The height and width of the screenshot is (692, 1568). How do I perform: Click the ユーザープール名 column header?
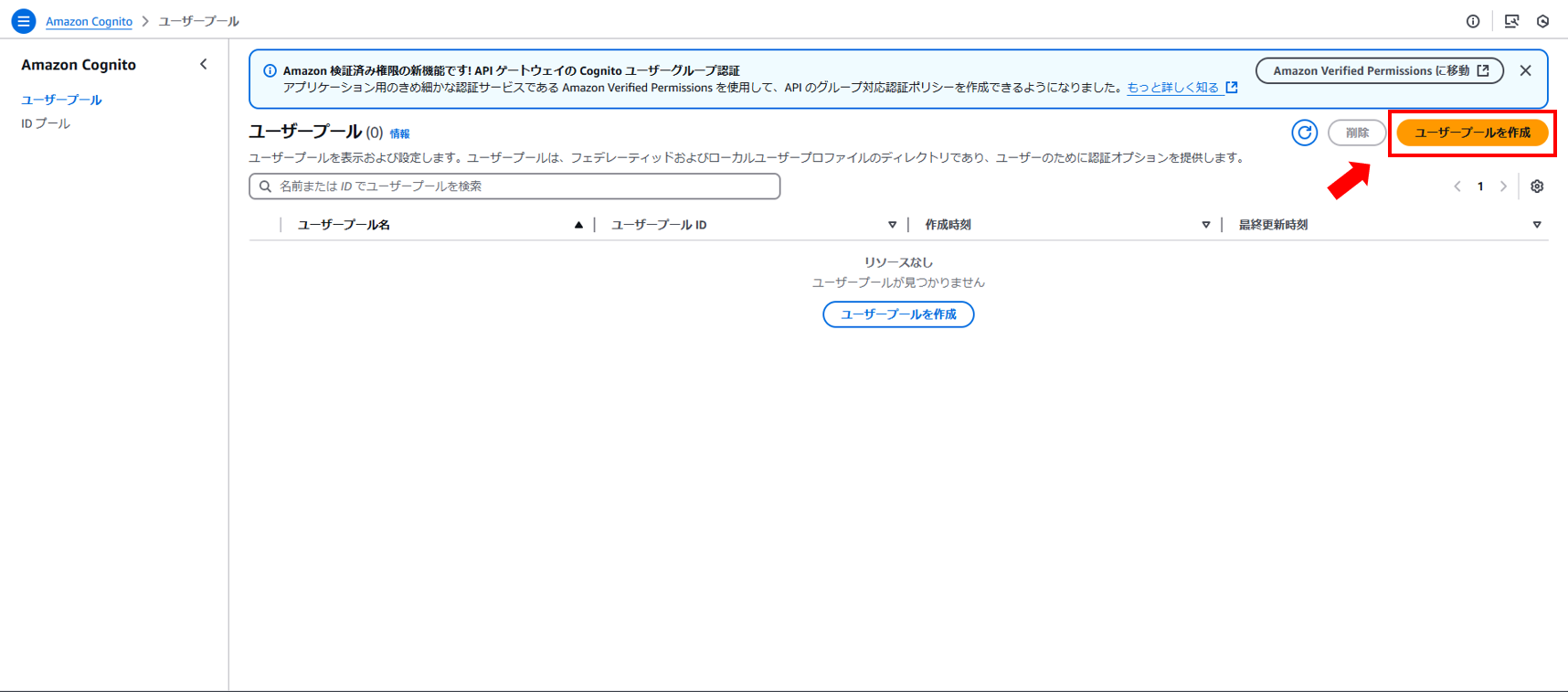[x=344, y=225]
